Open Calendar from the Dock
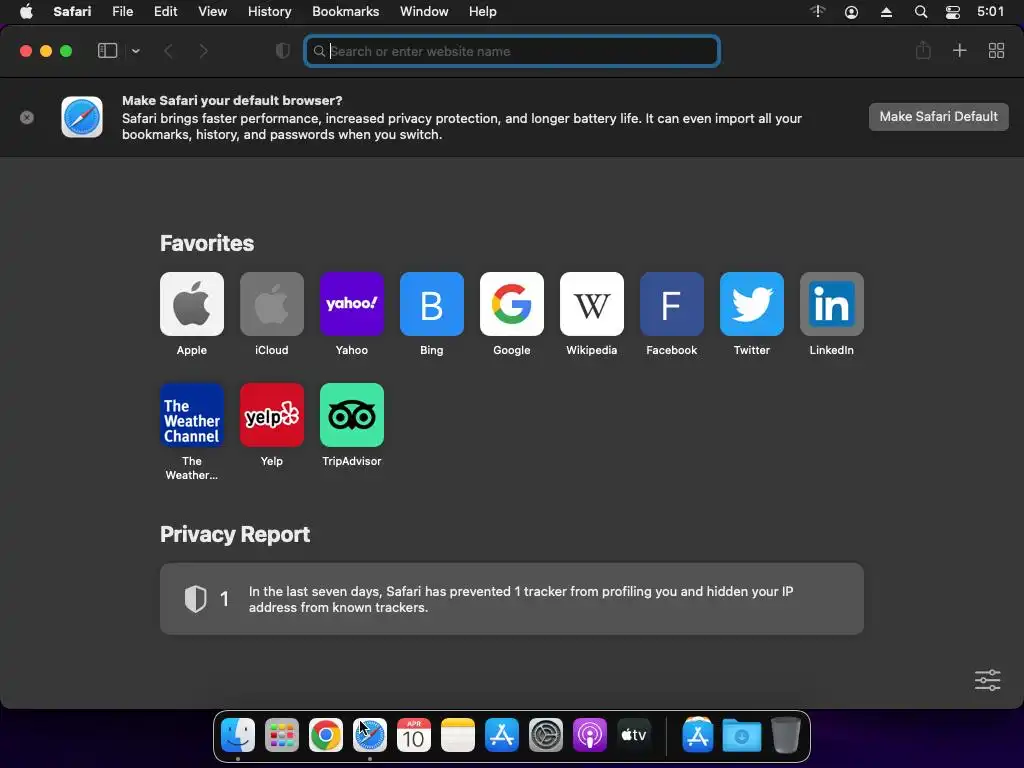1024x768 pixels. 414,735
